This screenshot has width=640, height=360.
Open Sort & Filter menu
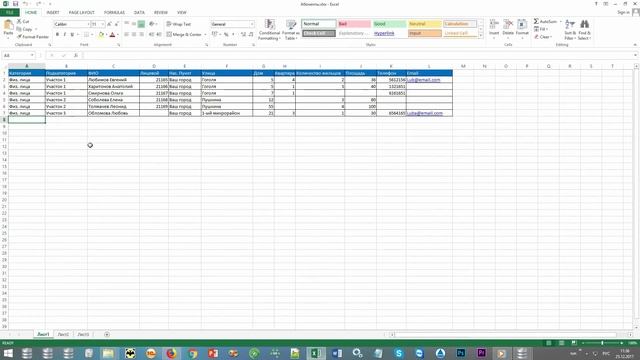point(570,29)
